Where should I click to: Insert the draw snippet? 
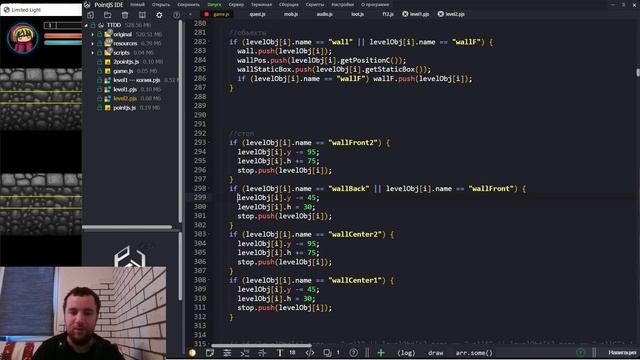pos(436,353)
